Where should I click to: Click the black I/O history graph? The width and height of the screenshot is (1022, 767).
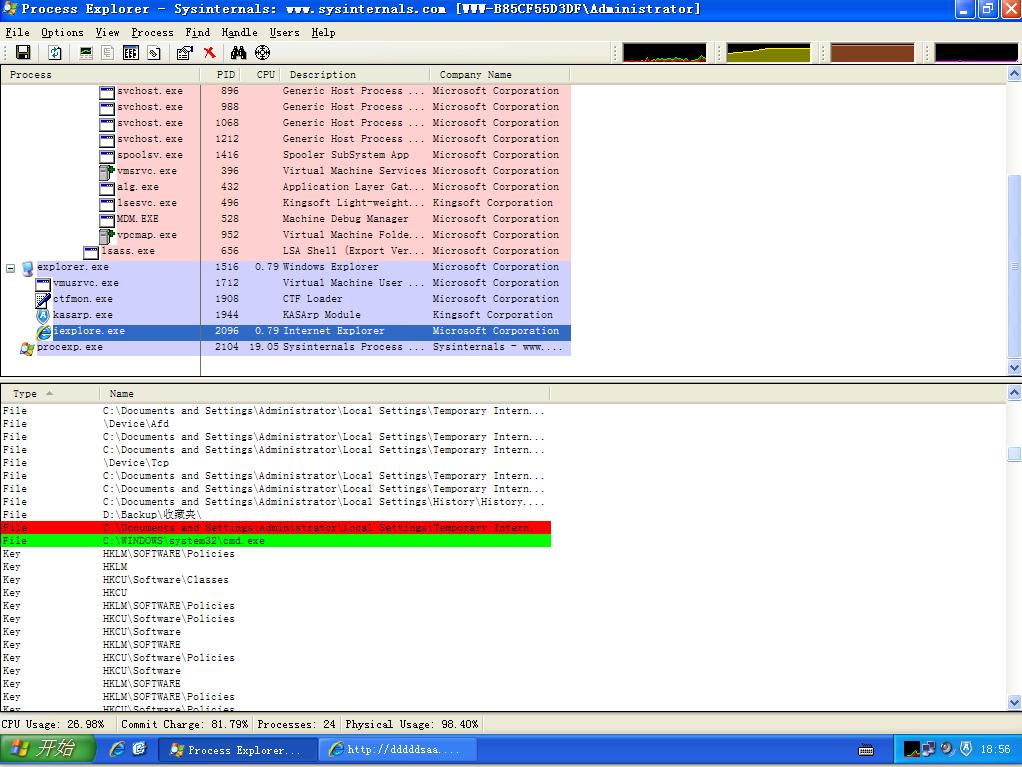point(976,53)
